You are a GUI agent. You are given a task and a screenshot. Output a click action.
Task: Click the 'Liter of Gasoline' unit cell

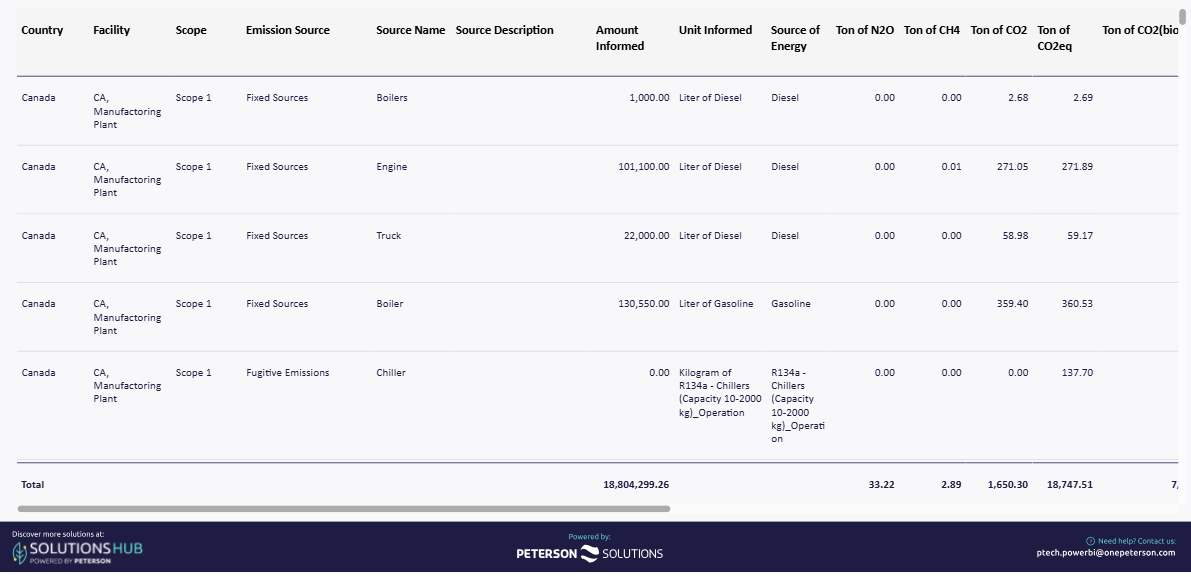pyautogui.click(x=716, y=304)
